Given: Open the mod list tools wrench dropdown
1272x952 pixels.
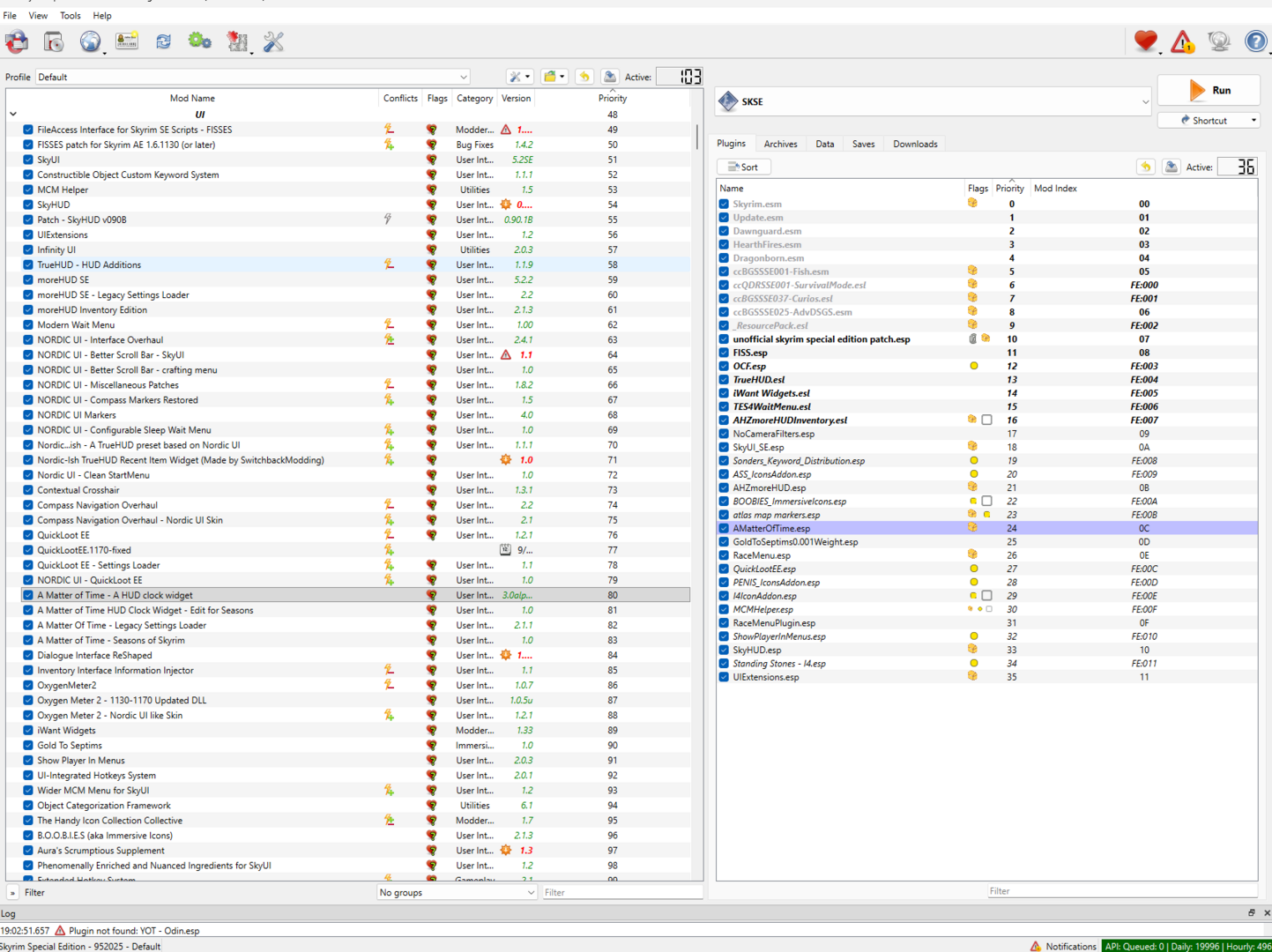Looking at the screenshot, I should pyautogui.click(x=519, y=77).
